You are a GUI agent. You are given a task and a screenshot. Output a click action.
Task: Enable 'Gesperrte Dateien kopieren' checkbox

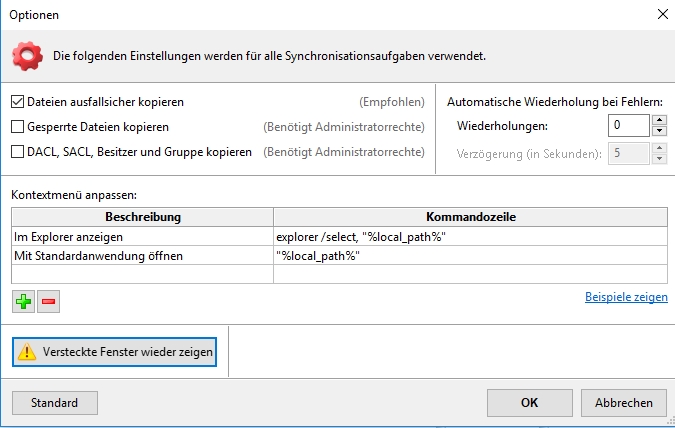17,127
